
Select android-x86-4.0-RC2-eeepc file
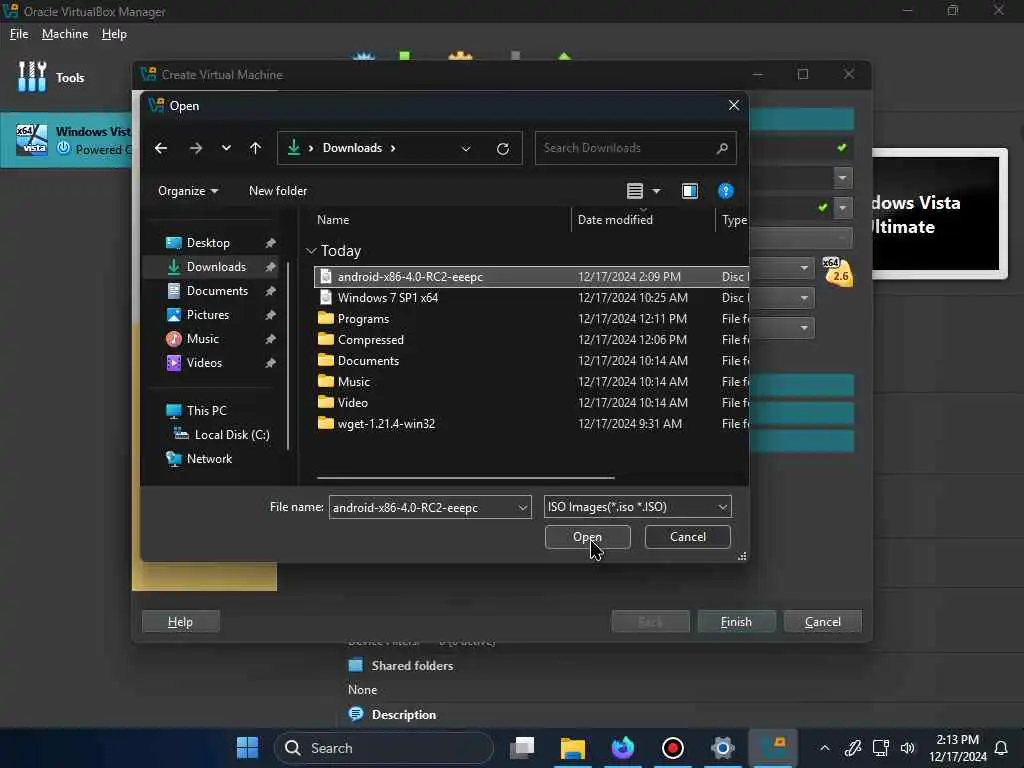click(531, 277)
